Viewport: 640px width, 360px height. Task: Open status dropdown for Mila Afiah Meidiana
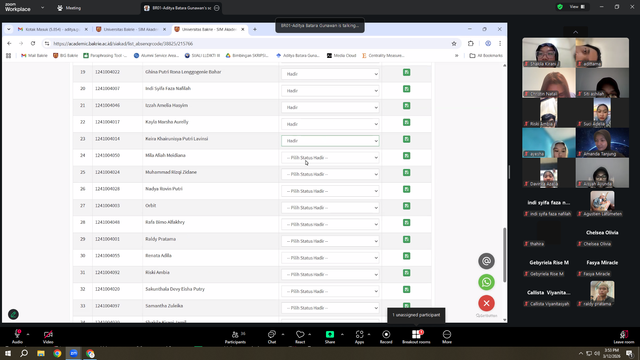pyautogui.click(x=330, y=158)
